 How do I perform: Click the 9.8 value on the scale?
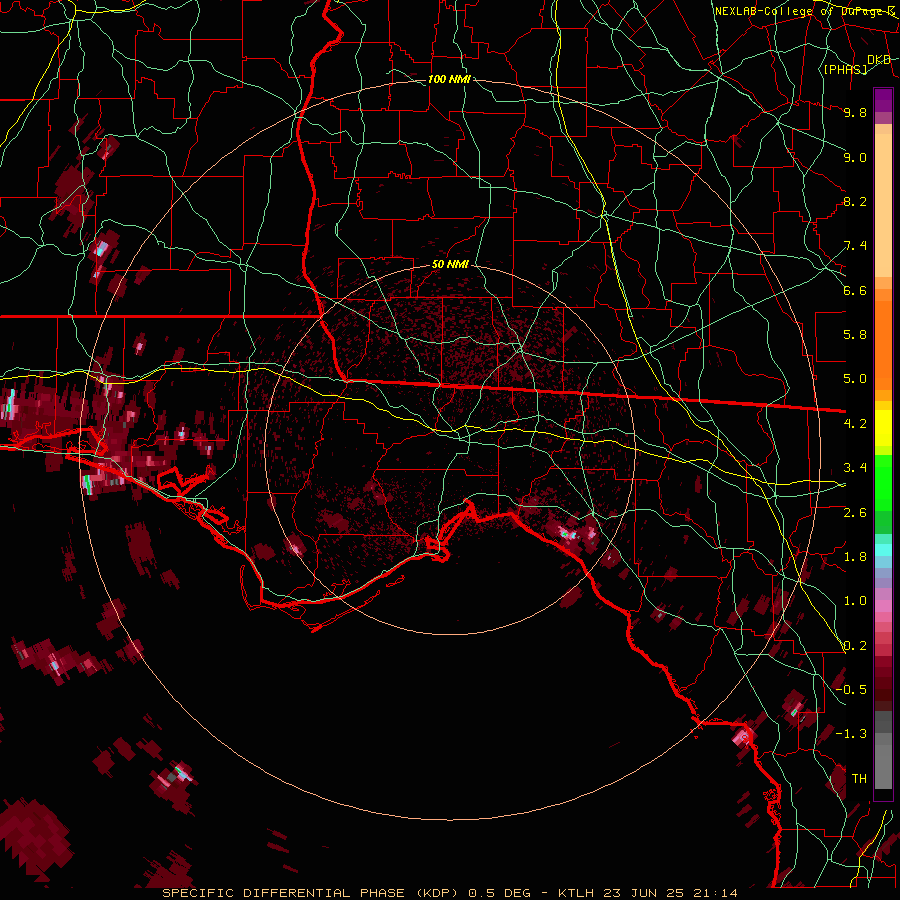click(x=855, y=112)
